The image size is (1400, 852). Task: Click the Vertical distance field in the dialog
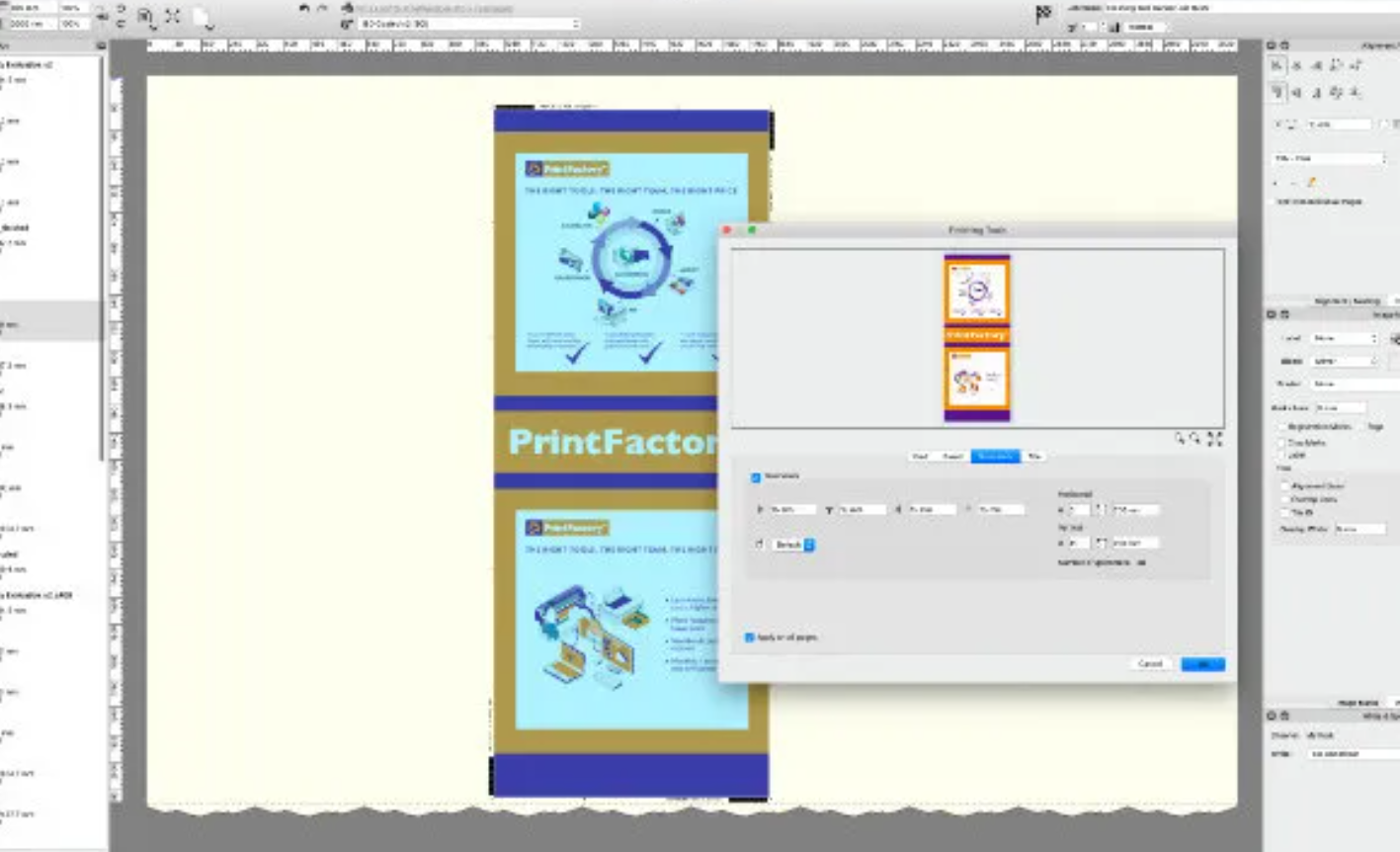(1135, 543)
